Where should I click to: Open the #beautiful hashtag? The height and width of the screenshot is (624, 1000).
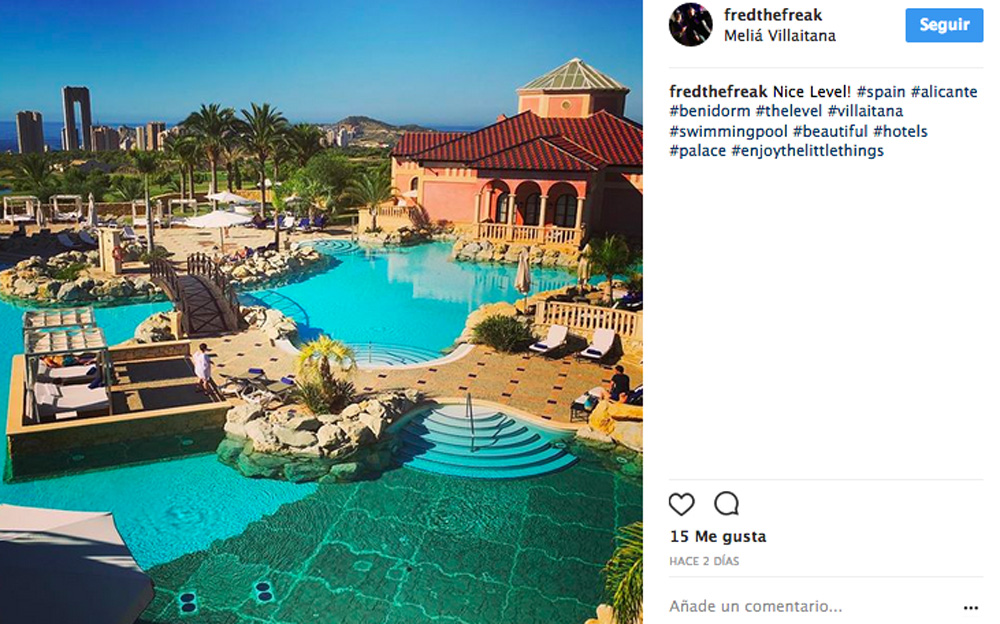click(x=830, y=131)
